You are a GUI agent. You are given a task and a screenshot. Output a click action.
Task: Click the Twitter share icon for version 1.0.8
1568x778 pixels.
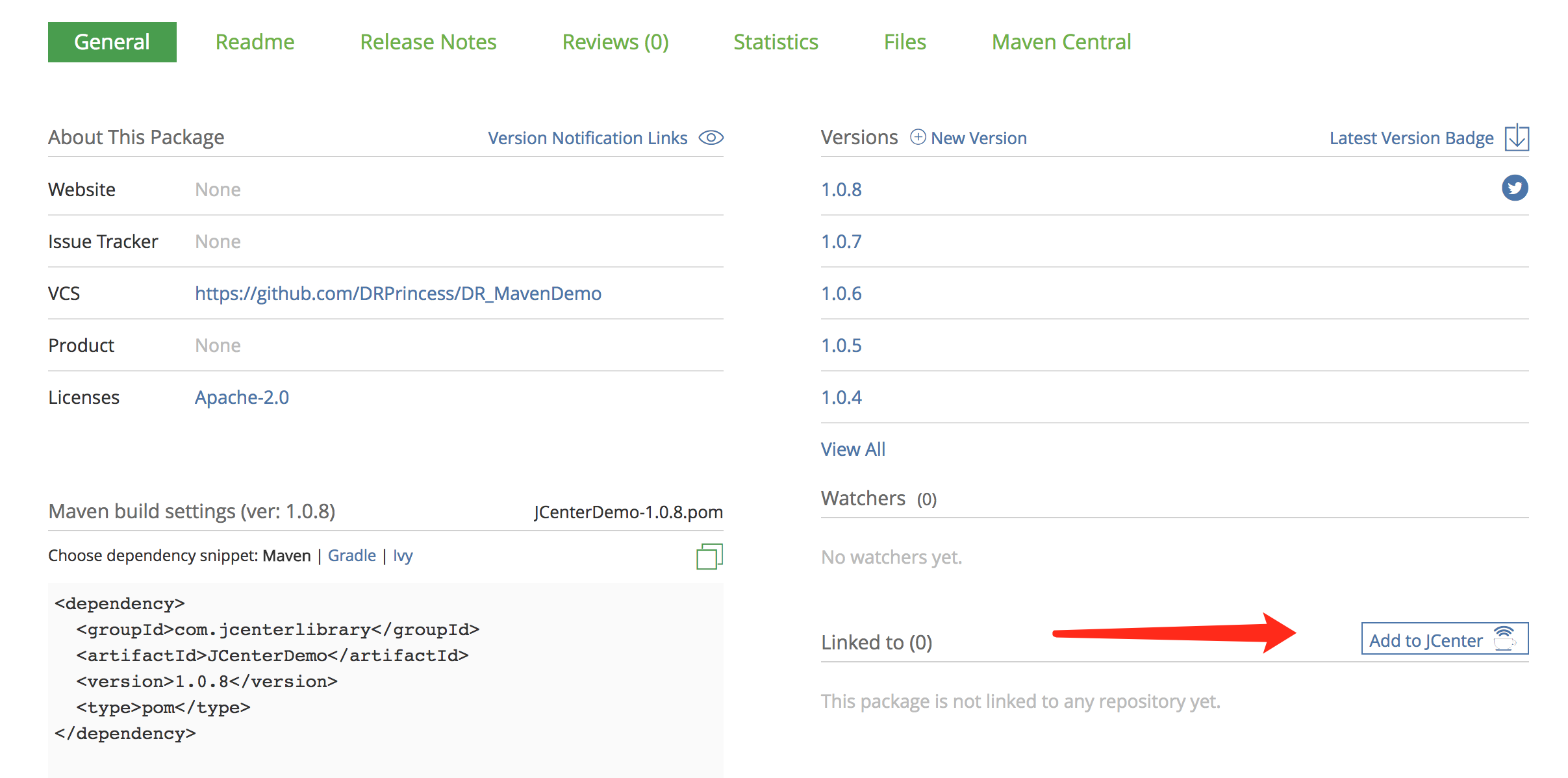pyautogui.click(x=1515, y=188)
